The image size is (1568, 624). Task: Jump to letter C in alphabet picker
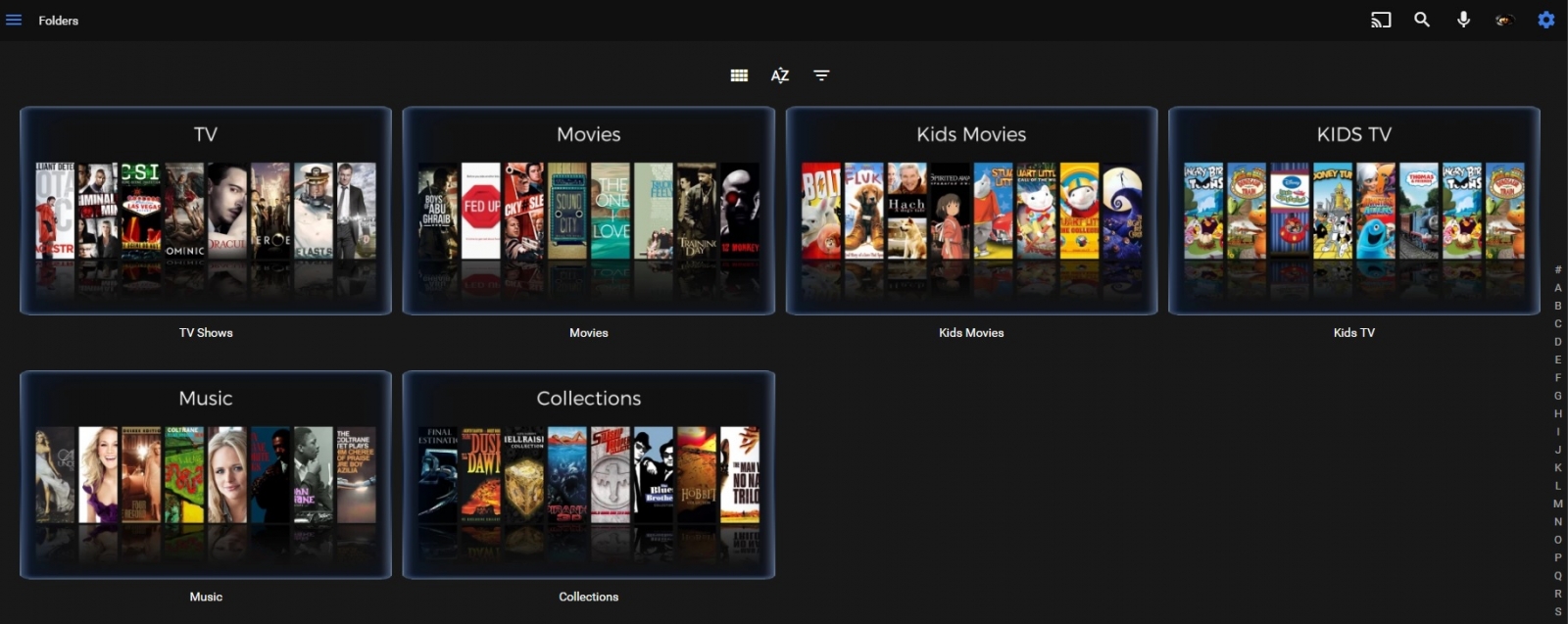tap(1558, 323)
